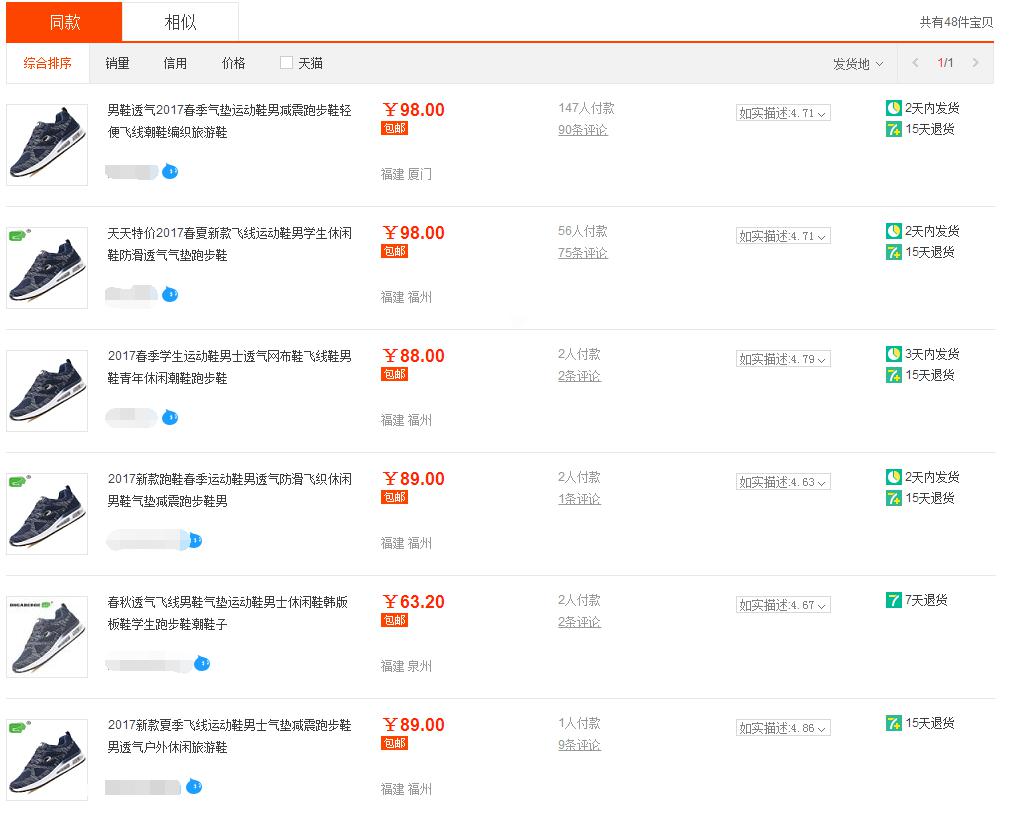Go to next page arrow
The width and height of the screenshot is (1015, 817).
click(x=975, y=63)
